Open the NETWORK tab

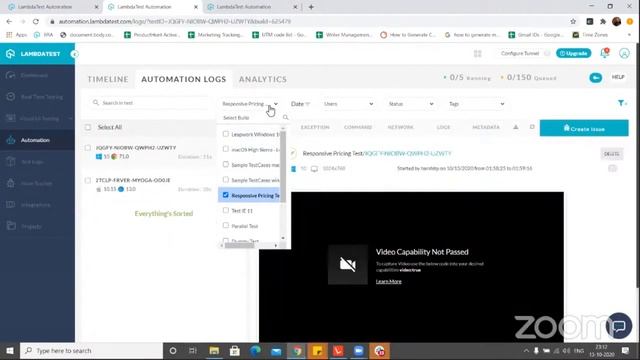tap(400, 127)
